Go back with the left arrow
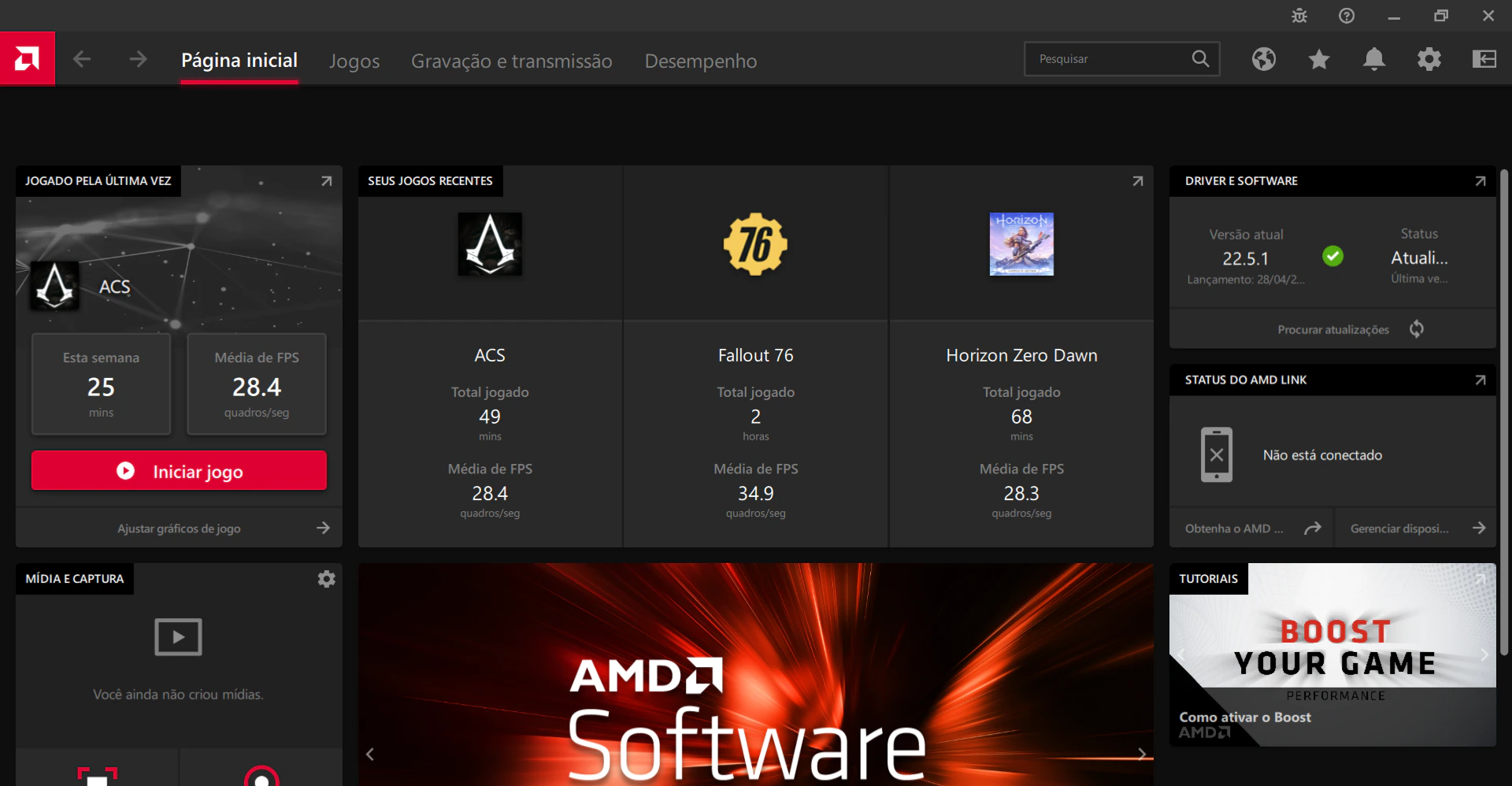This screenshot has height=786, width=1512. 82,59
